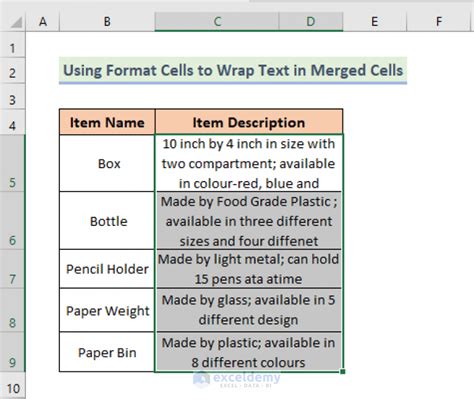Click description 'Made by plastic; available in'

(249, 352)
